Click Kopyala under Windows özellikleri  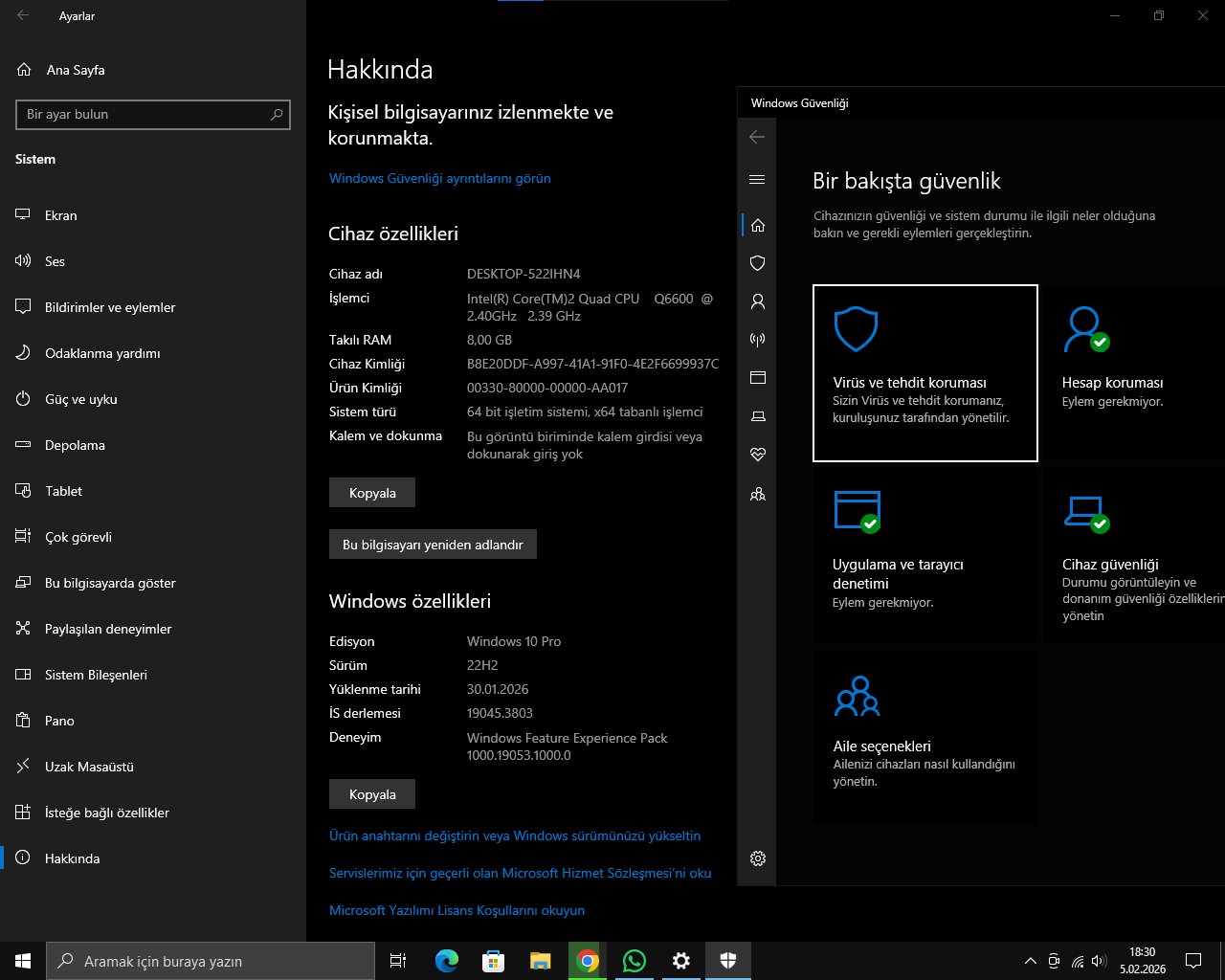372,794
